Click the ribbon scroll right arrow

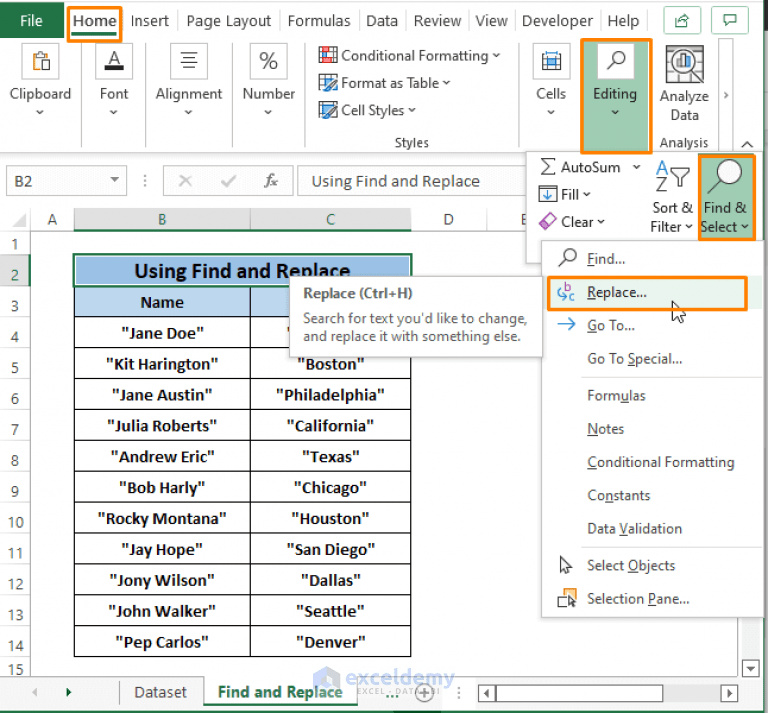tap(726, 95)
